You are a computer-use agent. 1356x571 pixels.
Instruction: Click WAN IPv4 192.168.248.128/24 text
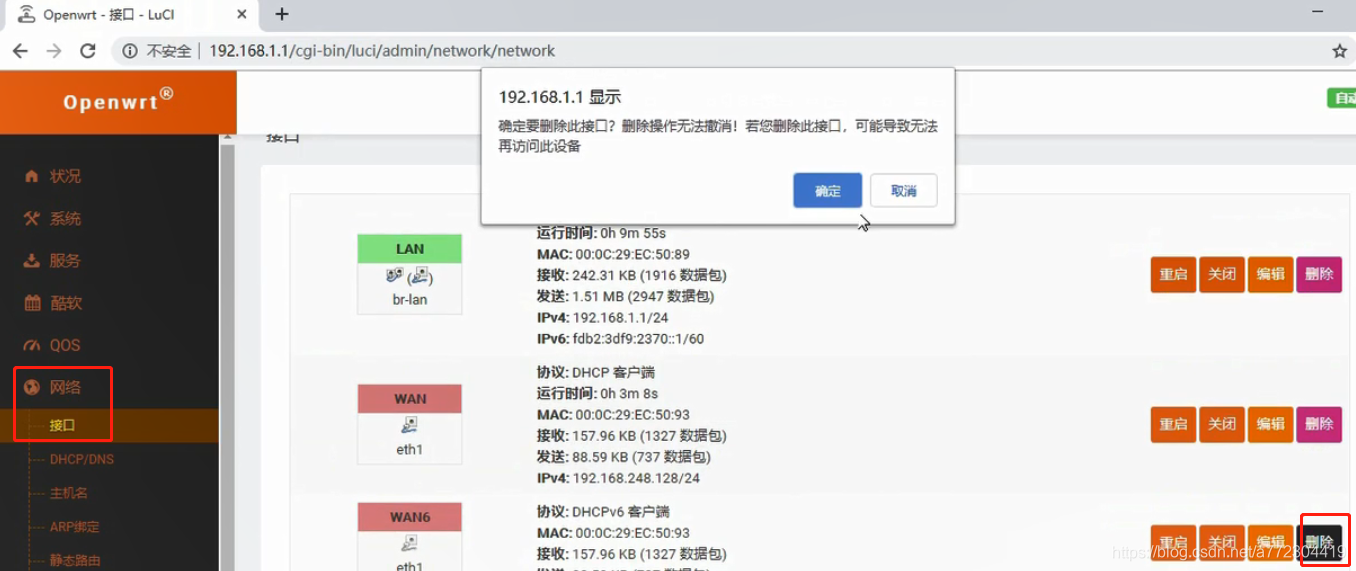tap(618, 478)
